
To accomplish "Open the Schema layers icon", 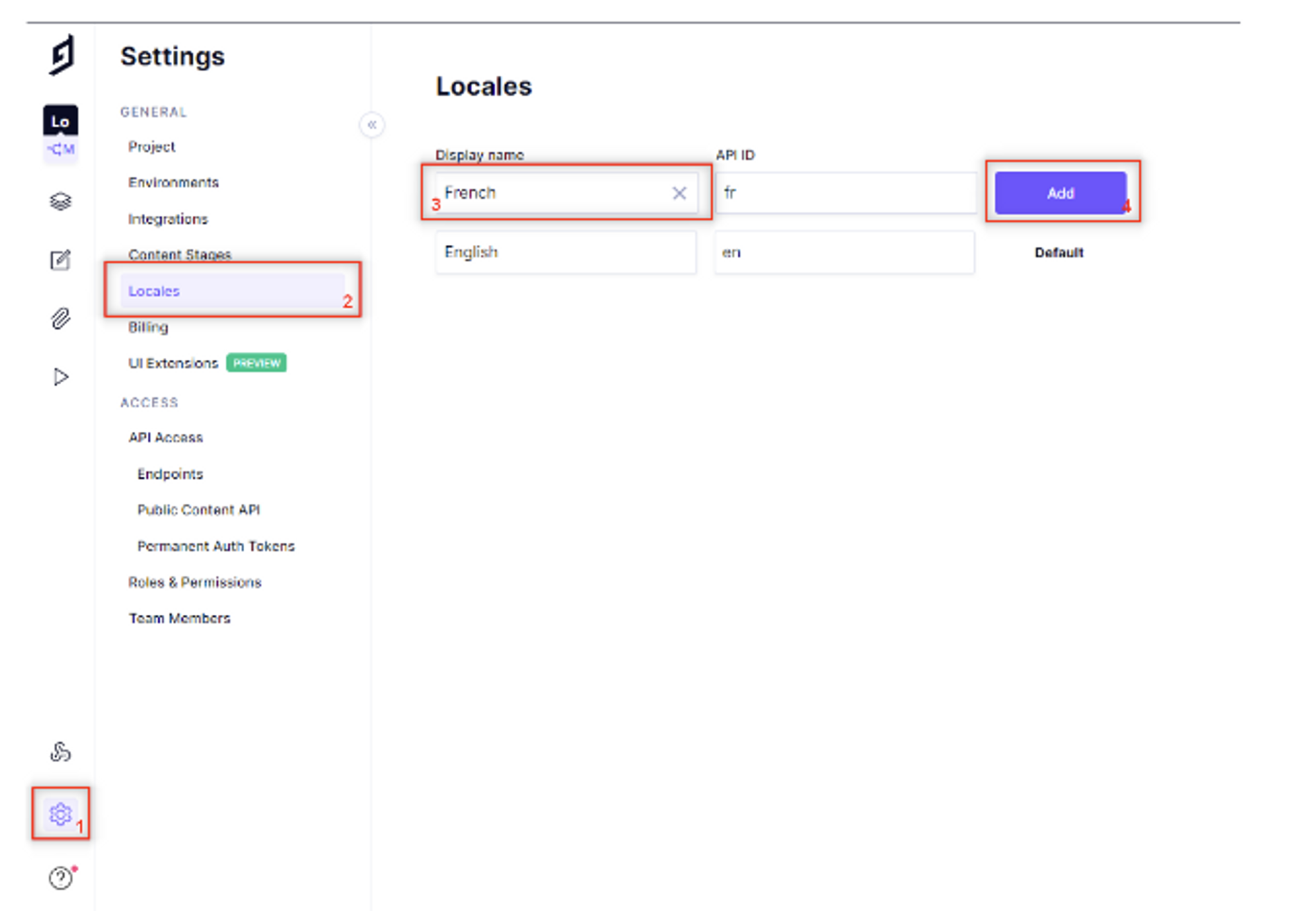I will pos(60,202).
